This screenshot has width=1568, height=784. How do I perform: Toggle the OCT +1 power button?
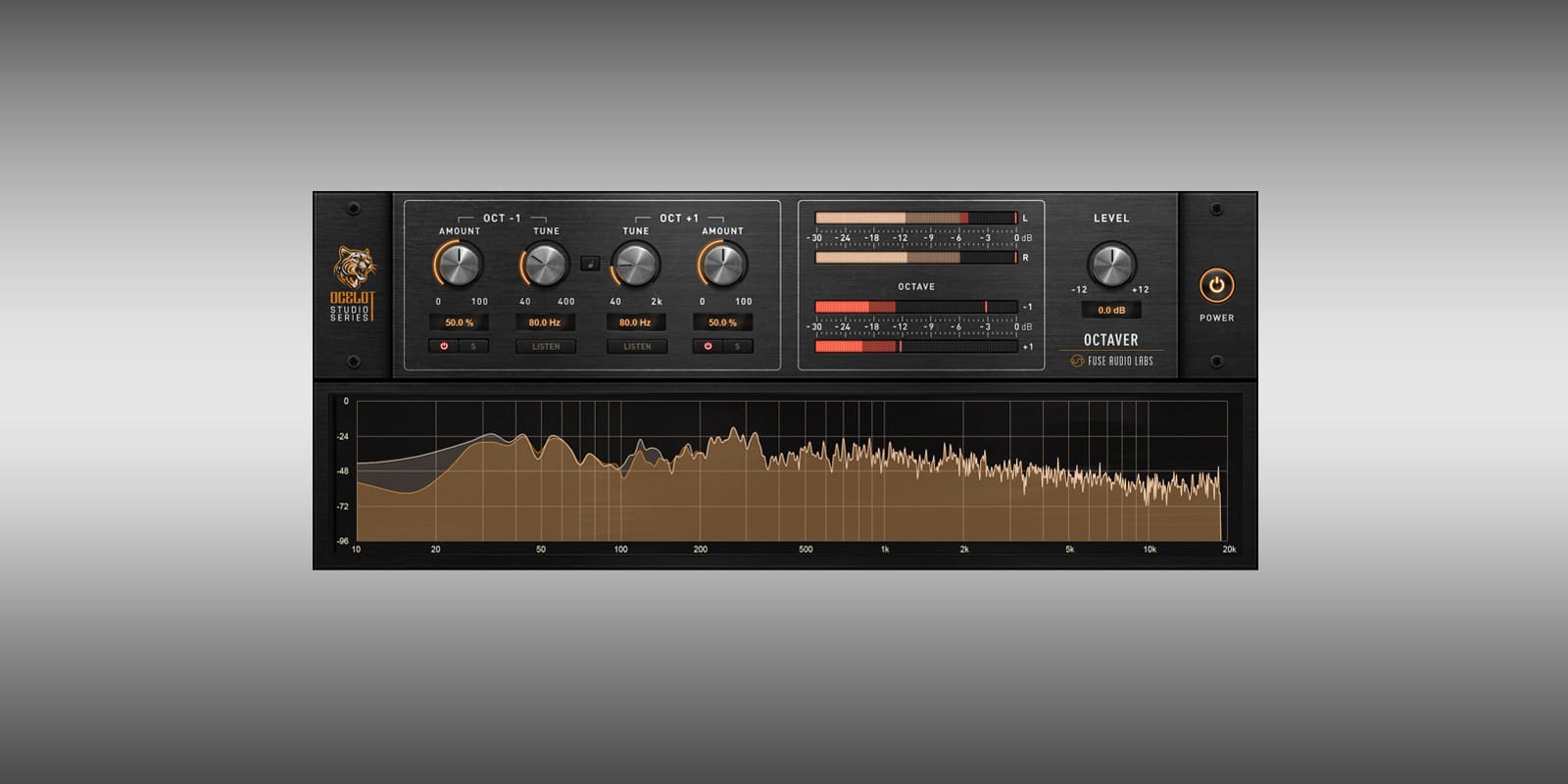click(709, 346)
